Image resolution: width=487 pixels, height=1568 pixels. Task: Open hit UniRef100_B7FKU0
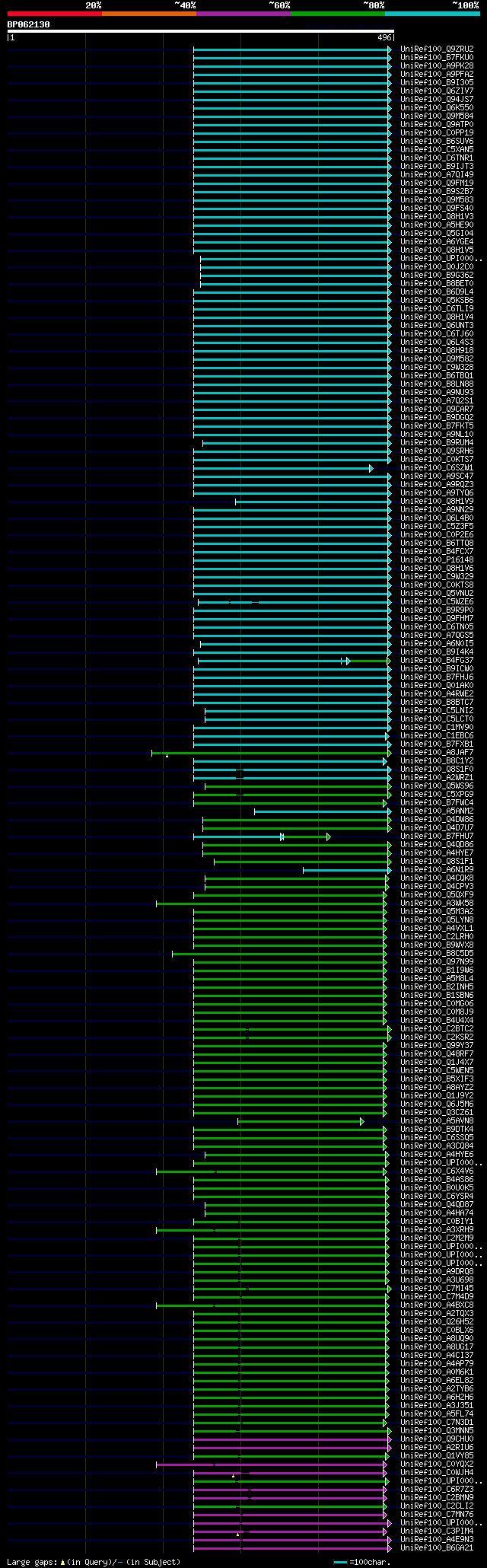tap(437, 57)
